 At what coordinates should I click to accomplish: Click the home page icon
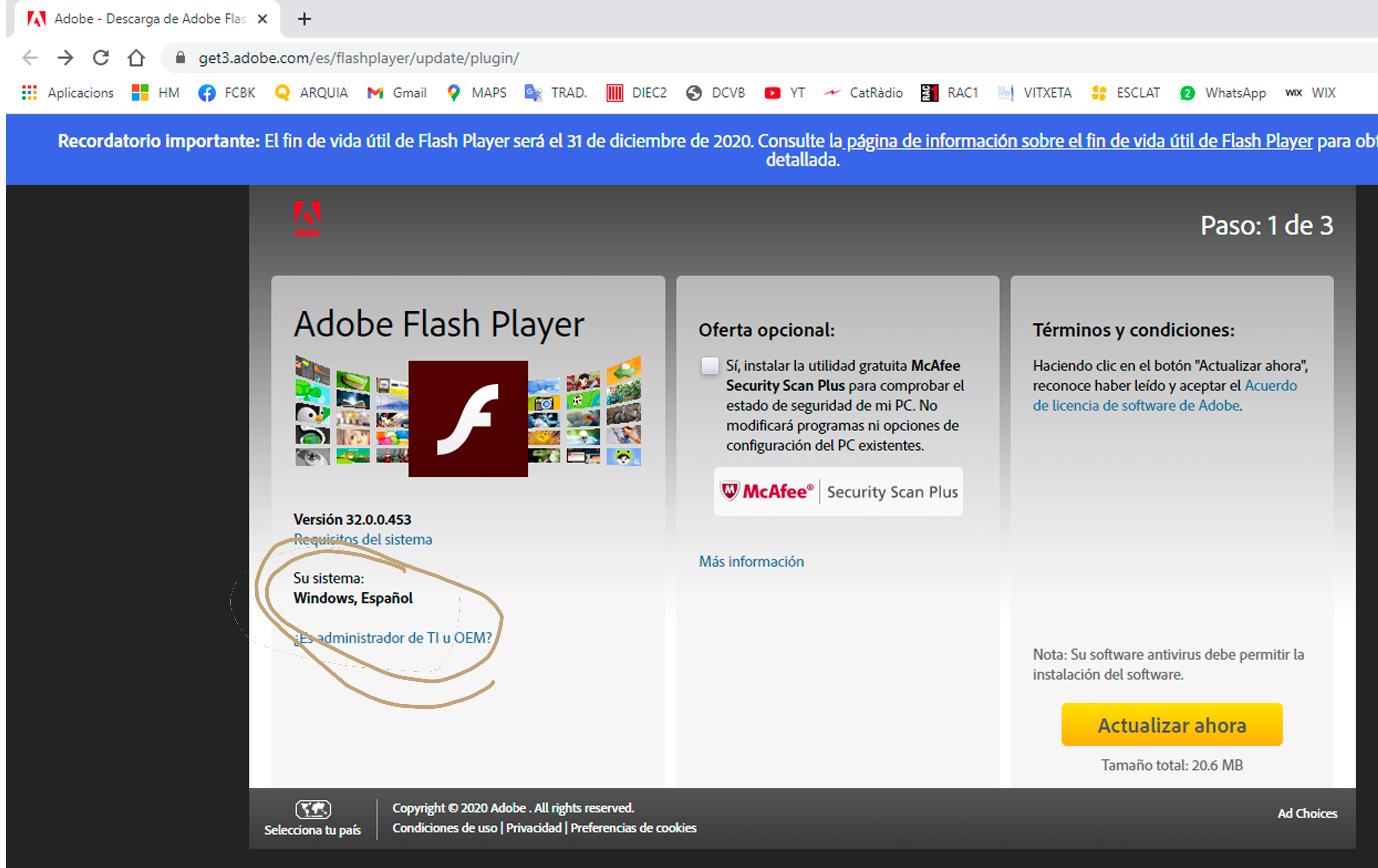pyautogui.click(x=136, y=58)
